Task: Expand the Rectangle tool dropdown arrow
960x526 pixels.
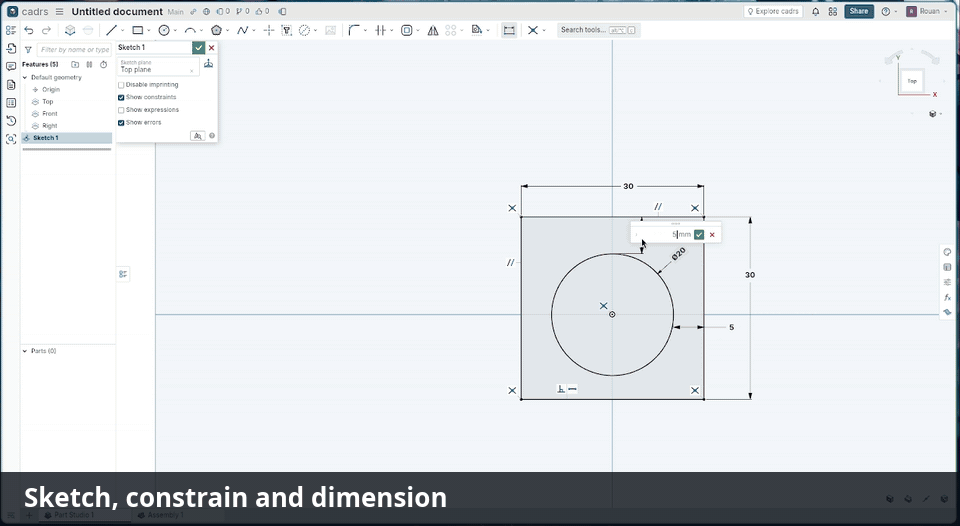Action: click(149, 31)
